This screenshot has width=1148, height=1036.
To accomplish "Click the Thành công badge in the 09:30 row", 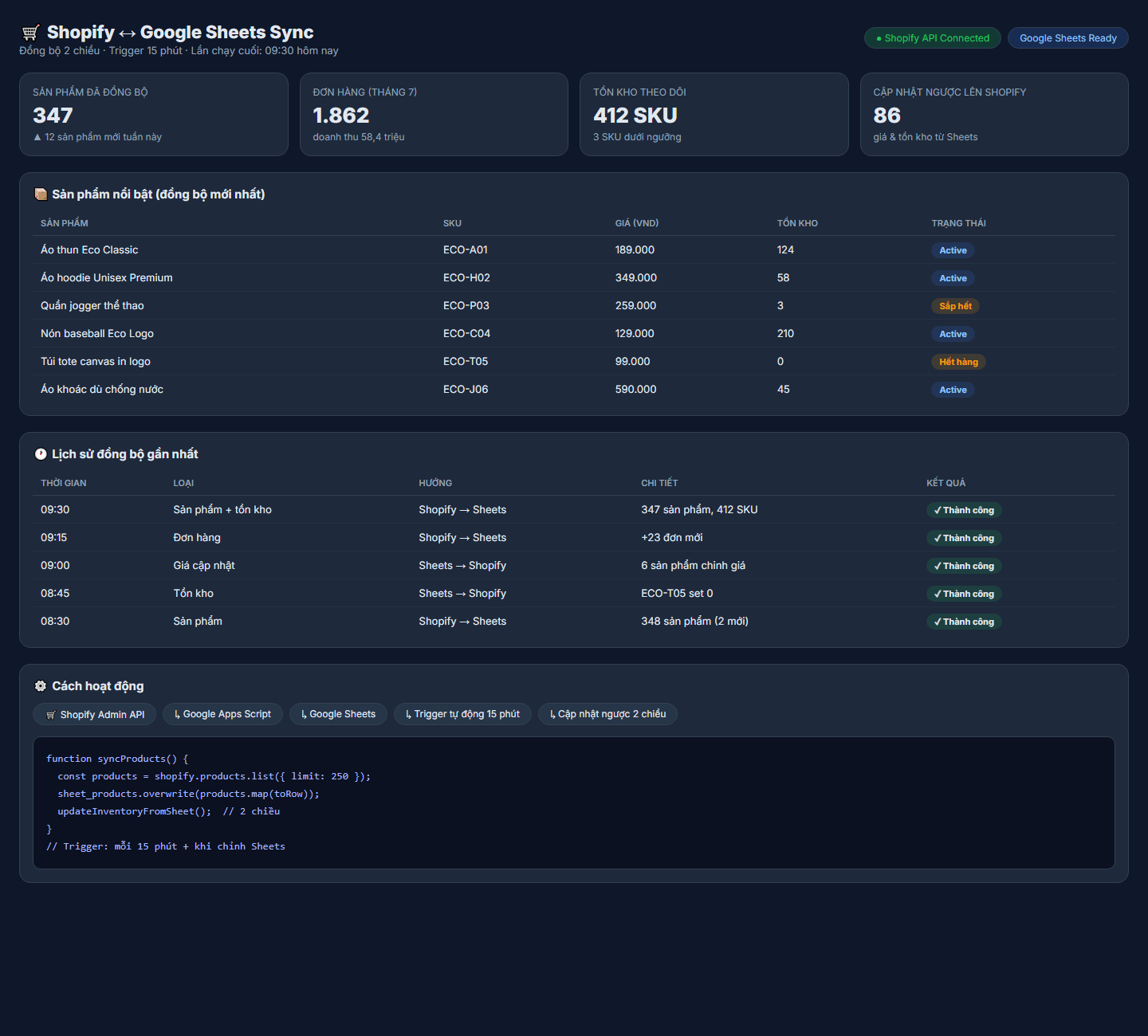I will coord(964,510).
